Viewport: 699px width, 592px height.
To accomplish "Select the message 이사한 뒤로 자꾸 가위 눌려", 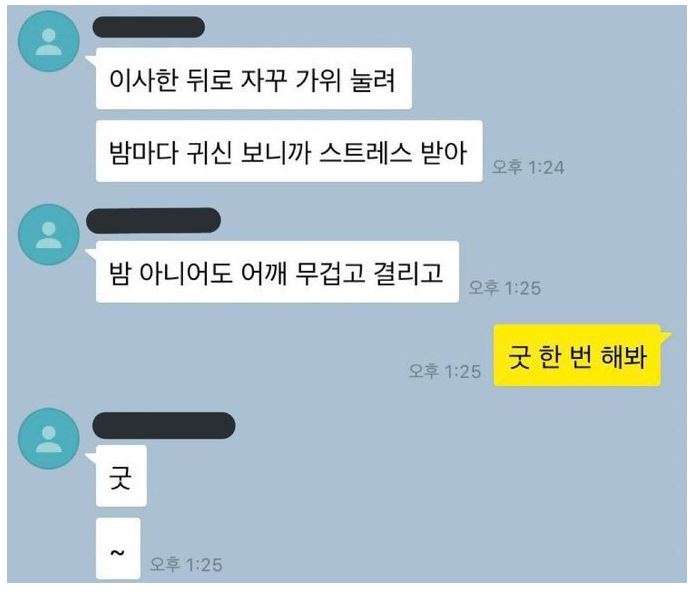I will point(254,78).
